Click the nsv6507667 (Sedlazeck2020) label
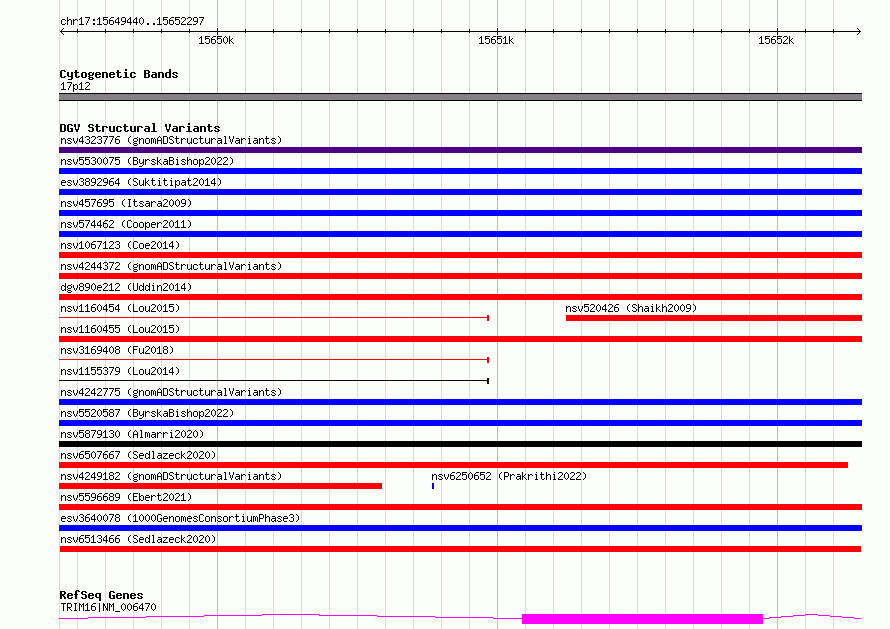Screen dimensions: 890x629 pyautogui.click(x=138, y=455)
